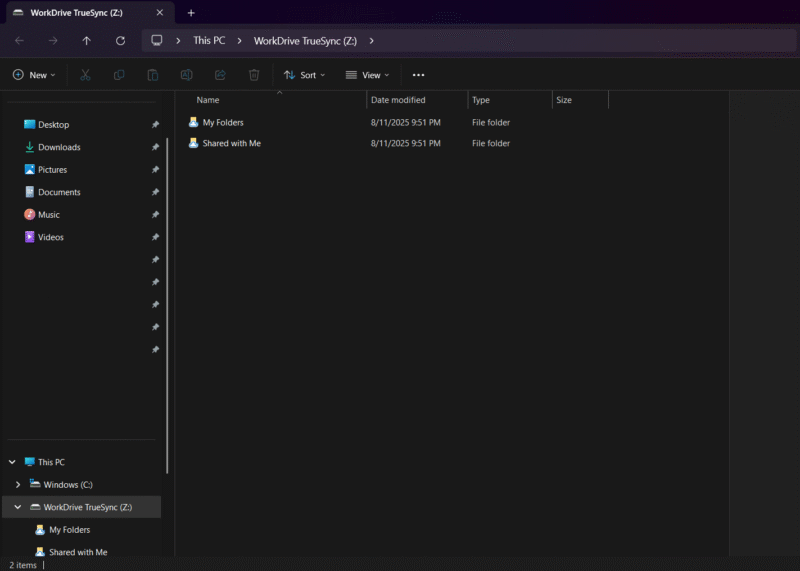Sort by the Name column header

[279, 100]
